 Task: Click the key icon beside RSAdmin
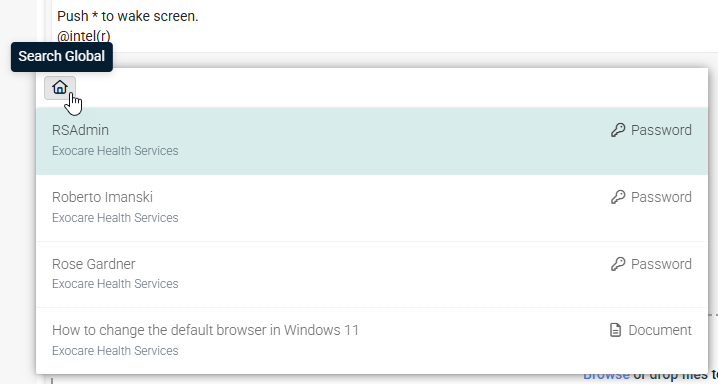coord(618,130)
